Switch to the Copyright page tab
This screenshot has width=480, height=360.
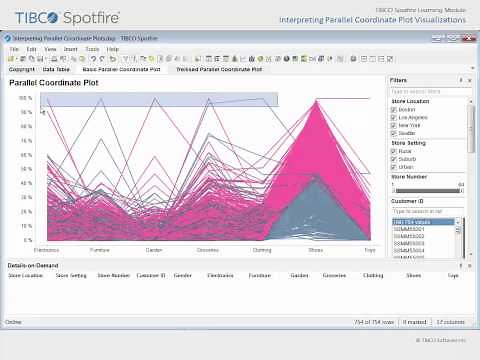22,69
